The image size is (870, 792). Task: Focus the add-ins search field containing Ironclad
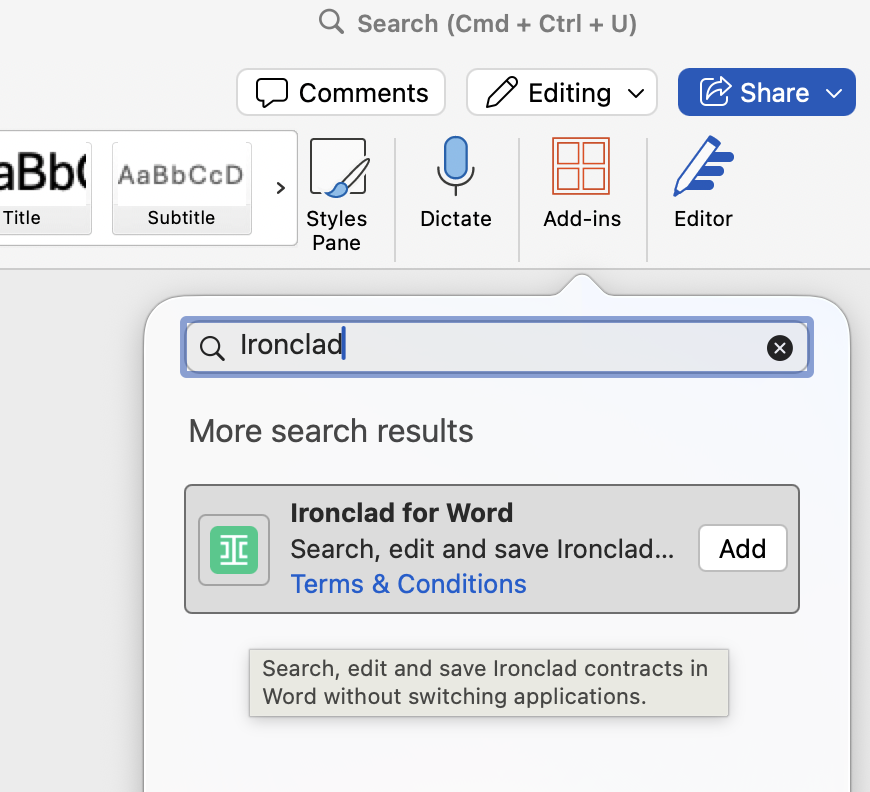tap(497, 347)
